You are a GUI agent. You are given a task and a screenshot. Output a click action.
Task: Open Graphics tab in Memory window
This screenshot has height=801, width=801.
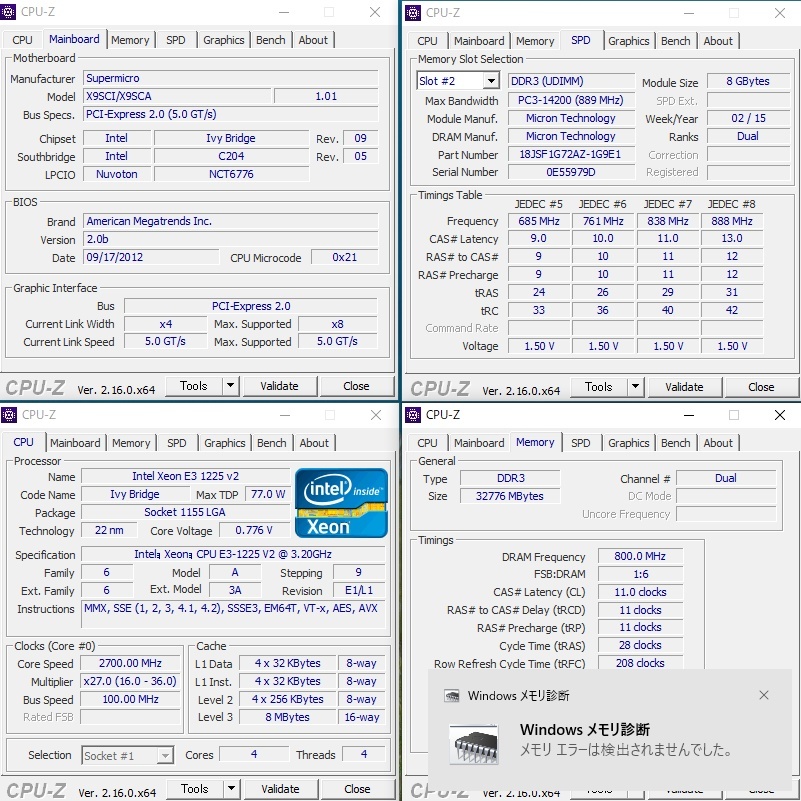coord(628,443)
